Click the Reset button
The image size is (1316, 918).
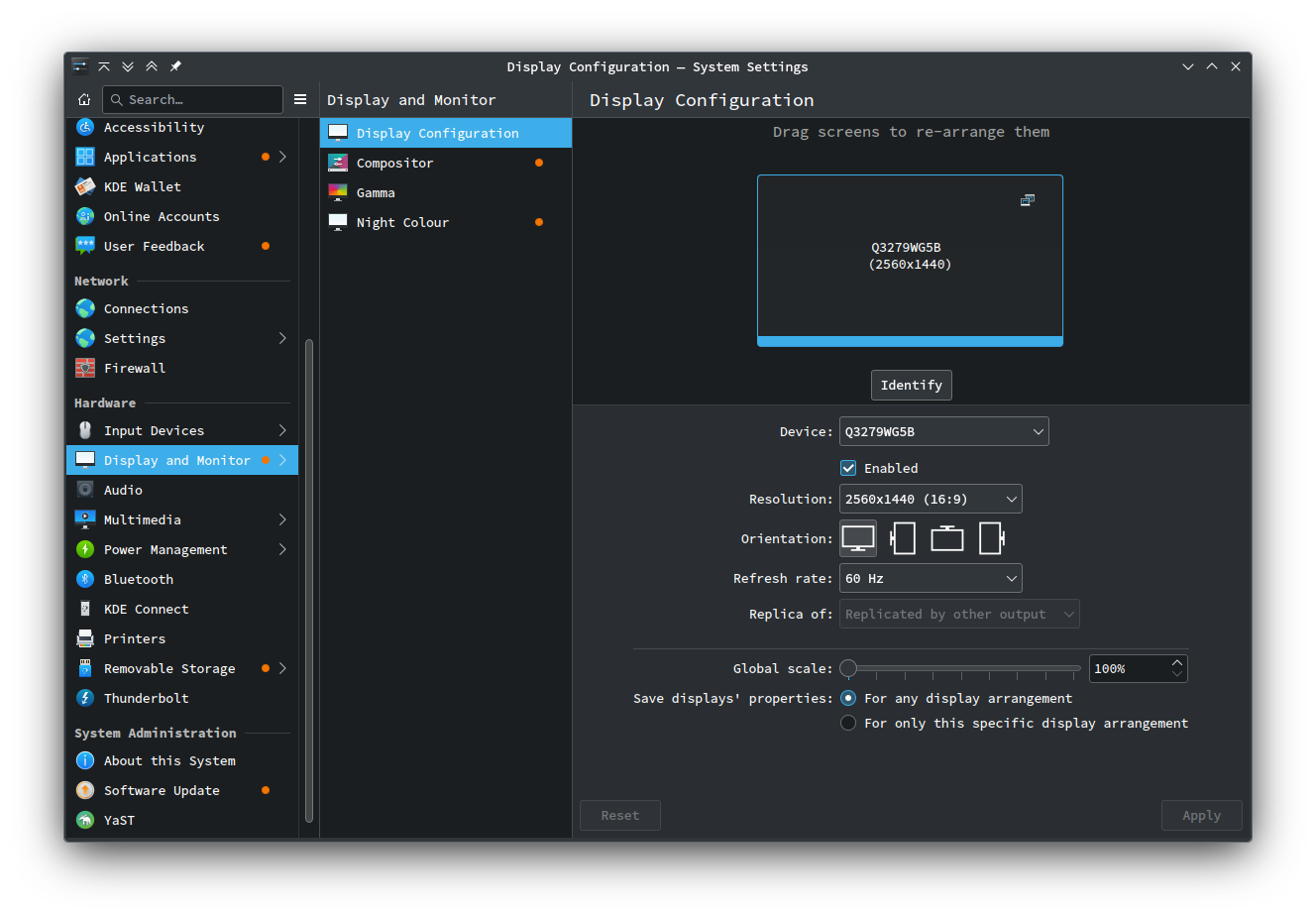(x=620, y=815)
